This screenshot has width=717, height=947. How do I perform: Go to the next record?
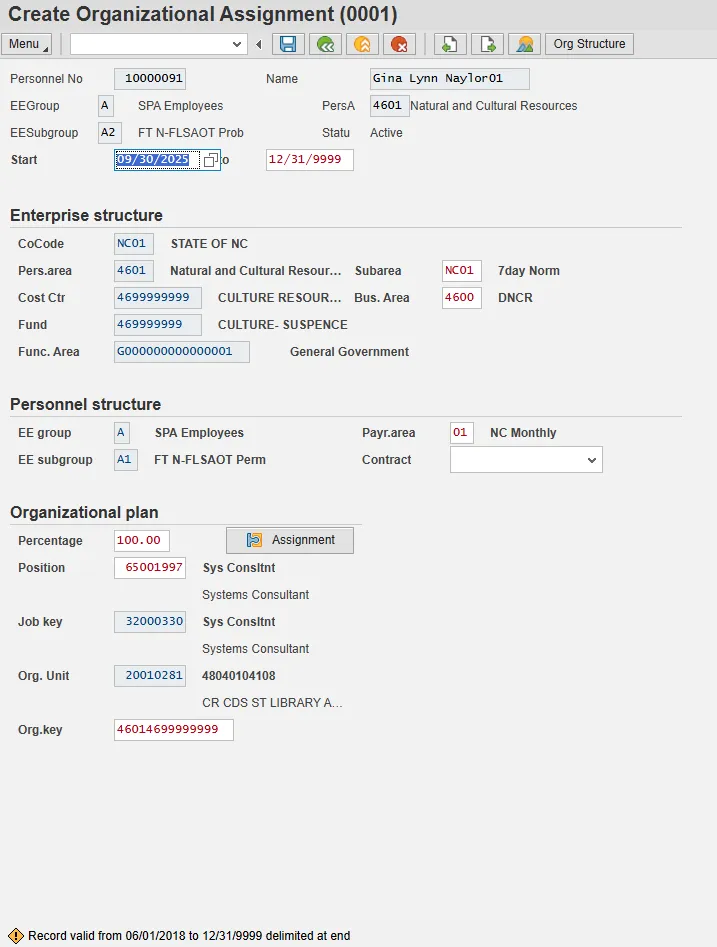click(487, 44)
